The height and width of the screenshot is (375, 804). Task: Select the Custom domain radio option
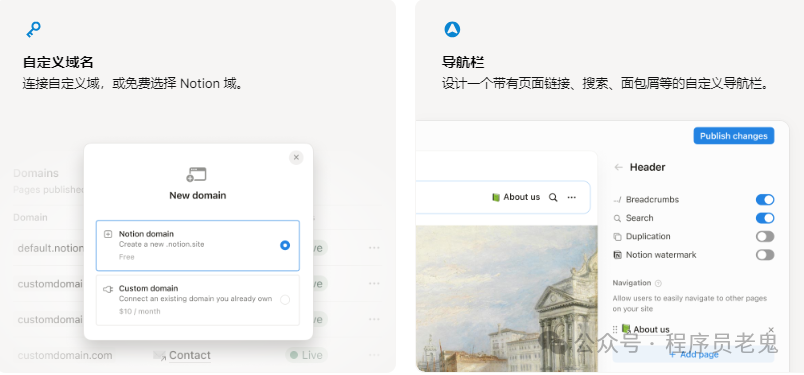[x=285, y=300]
